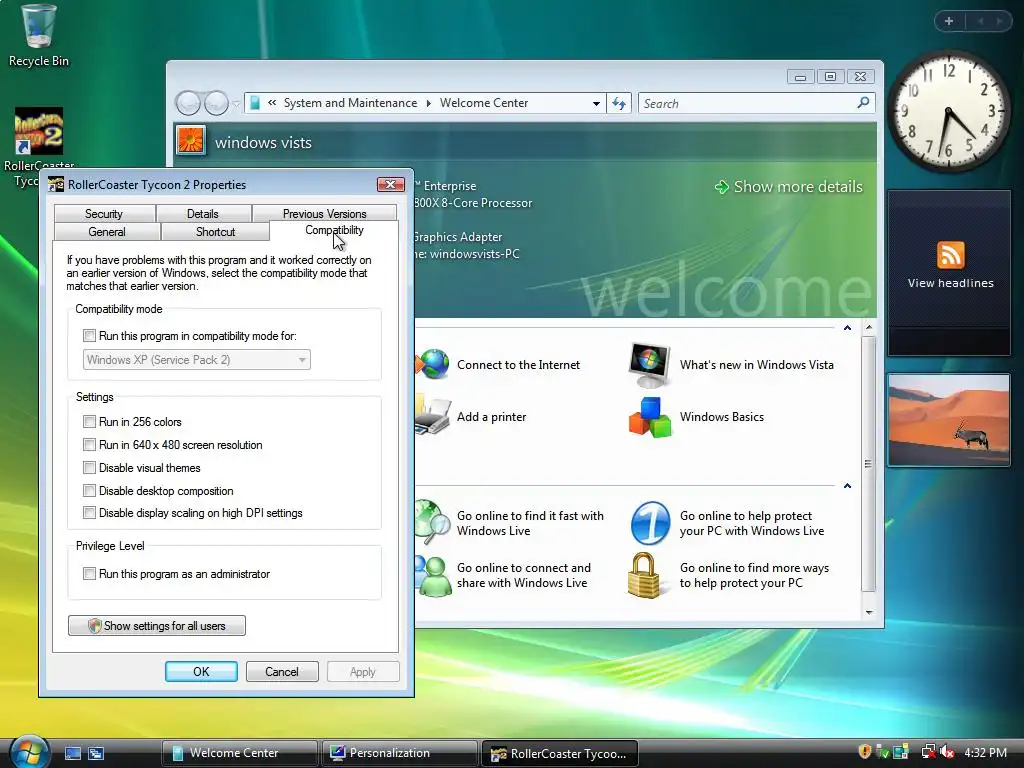Click Cancel in the Properties dialog
Viewport: 1024px width, 768px height.
tap(281, 671)
